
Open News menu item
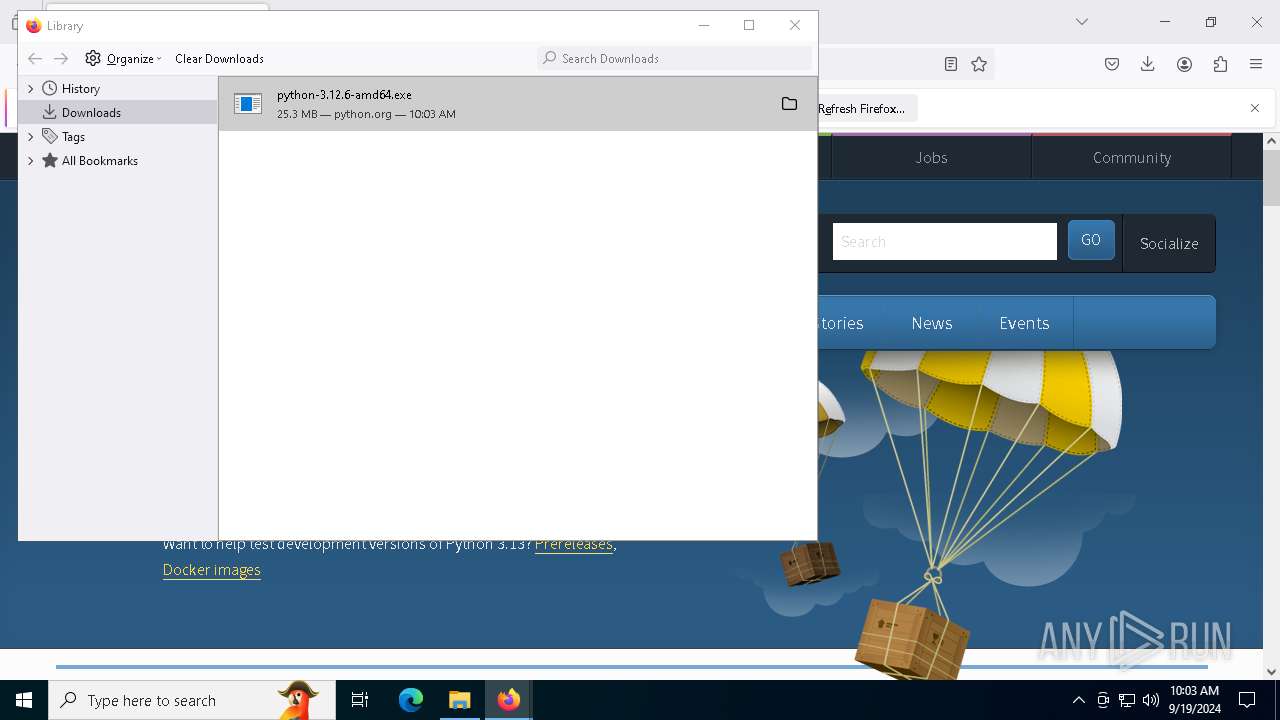coord(932,323)
